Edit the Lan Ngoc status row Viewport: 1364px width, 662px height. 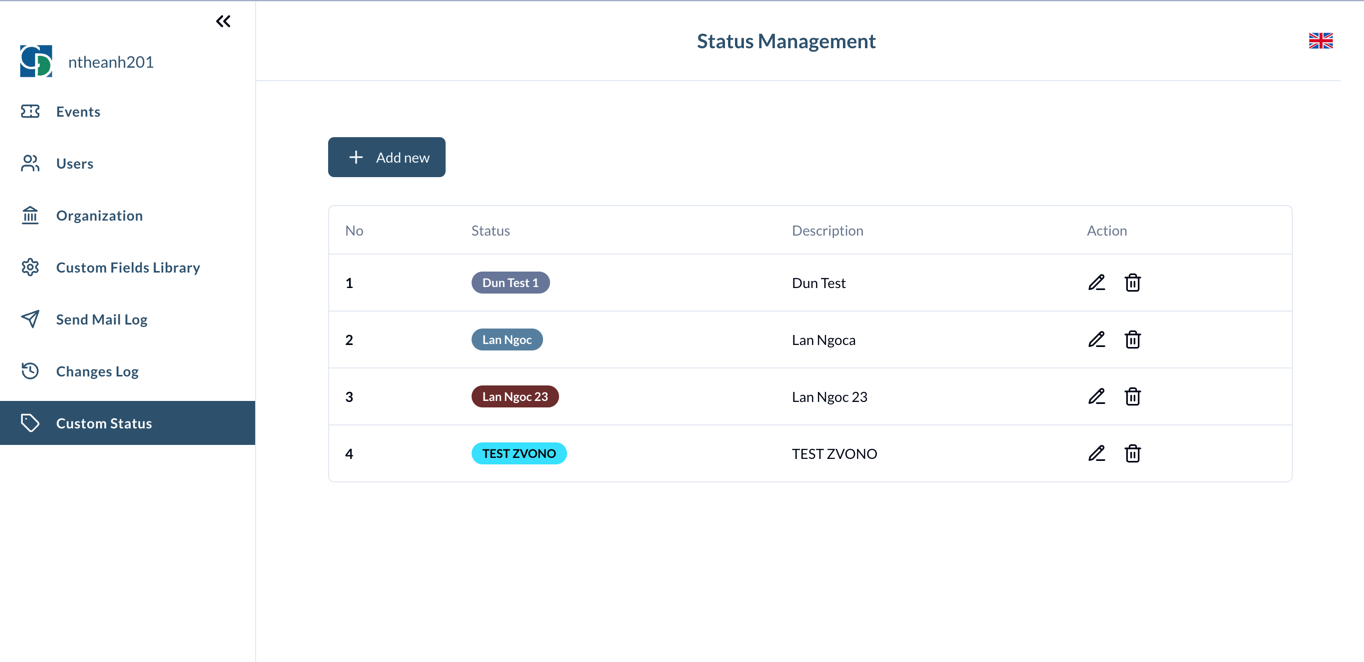point(1096,340)
